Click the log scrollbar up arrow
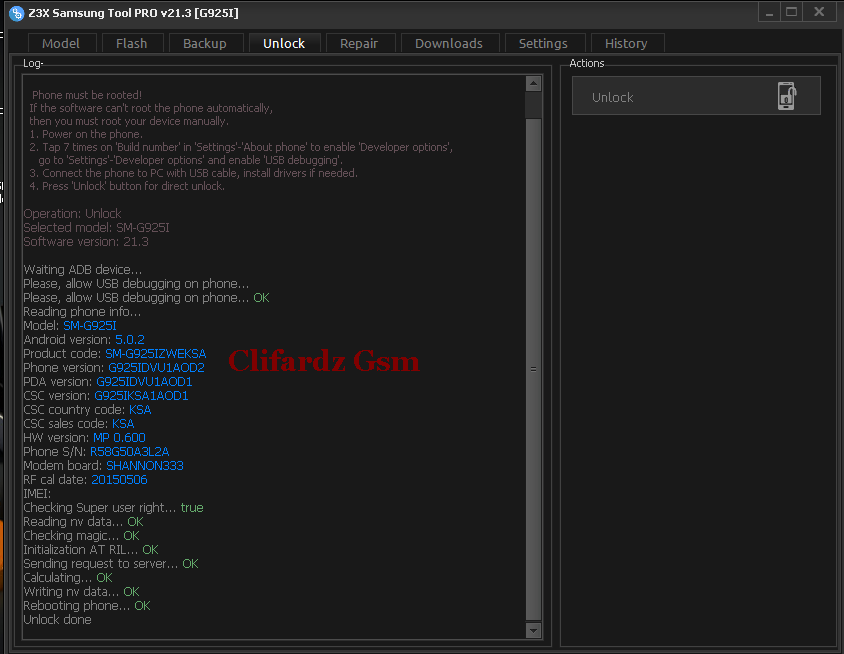The height and width of the screenshot is (654, 844). (533, 83)
